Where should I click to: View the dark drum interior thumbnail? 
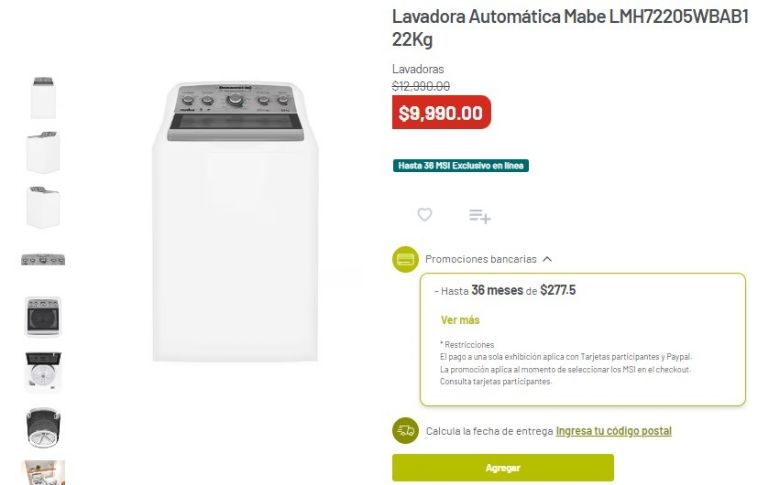(43, 427)
